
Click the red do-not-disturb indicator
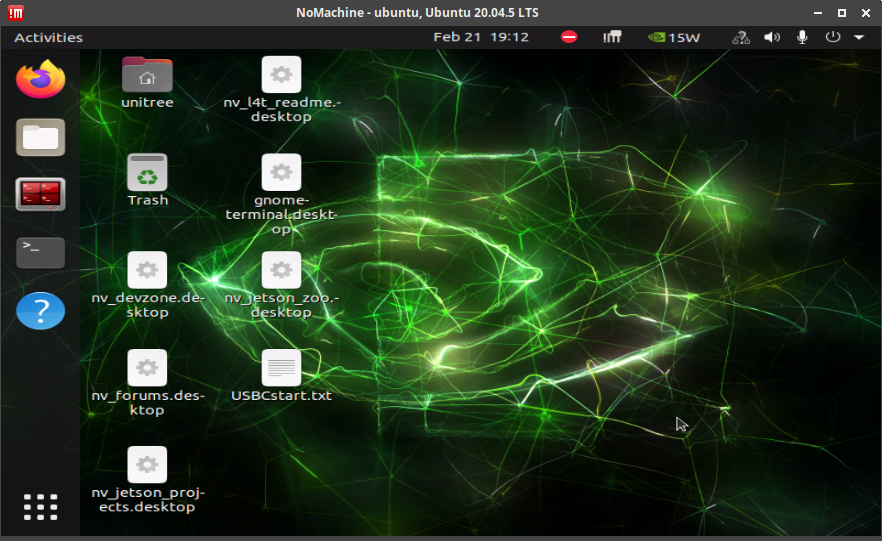pos(569,37)
